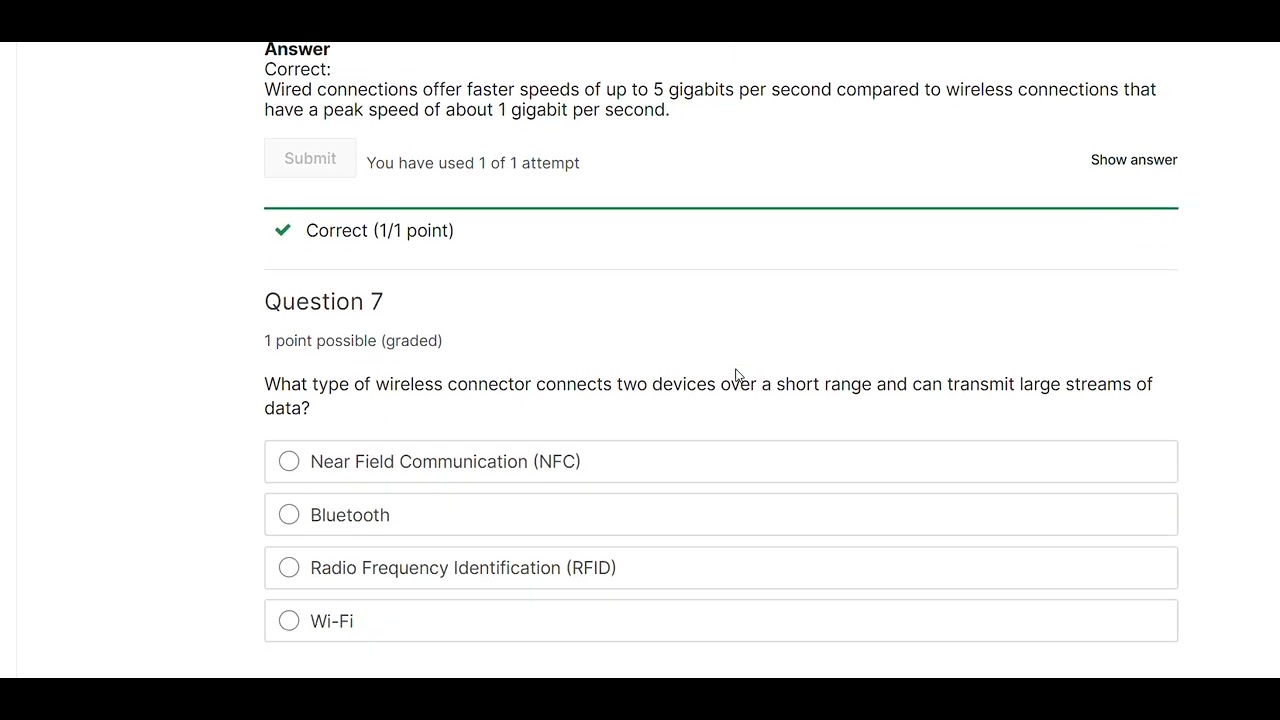Click the "Bluetooth" option label text
The height and width of the screenshot is (720, 1280).
350,515
